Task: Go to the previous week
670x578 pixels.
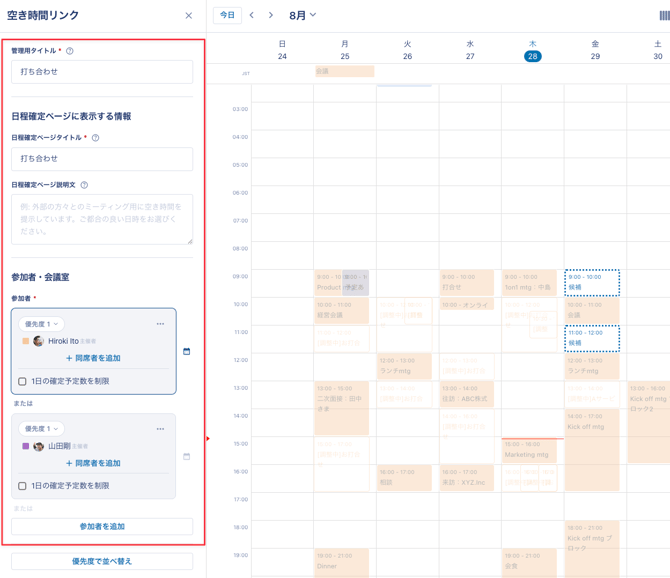Action: (x=252, y=16)
